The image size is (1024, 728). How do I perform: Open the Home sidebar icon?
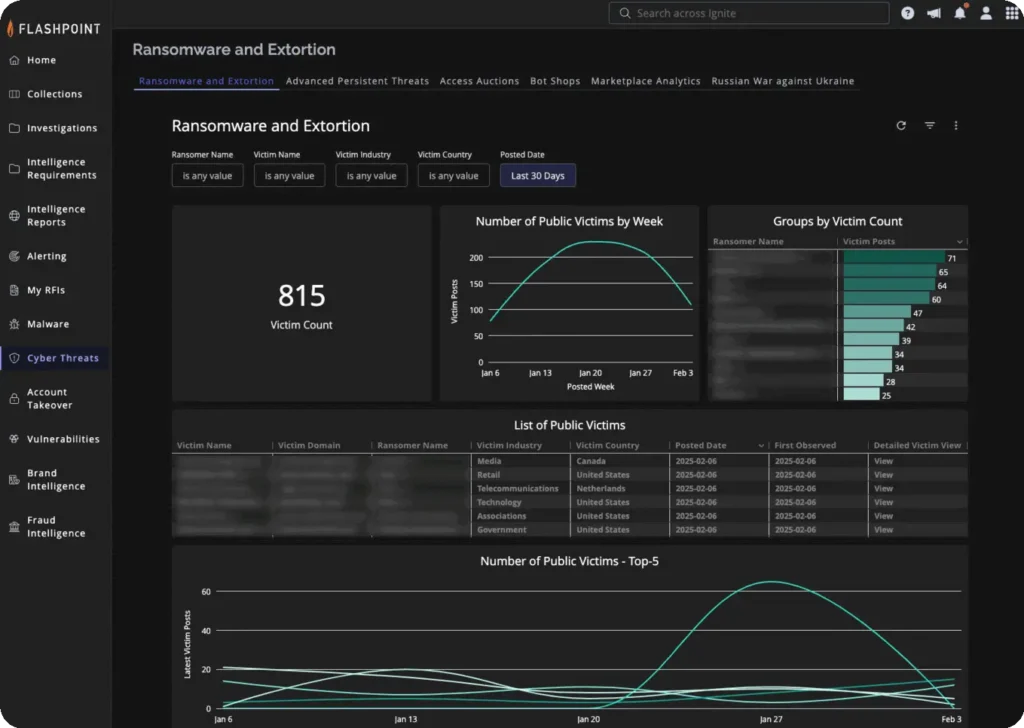(x=14, y=60)
